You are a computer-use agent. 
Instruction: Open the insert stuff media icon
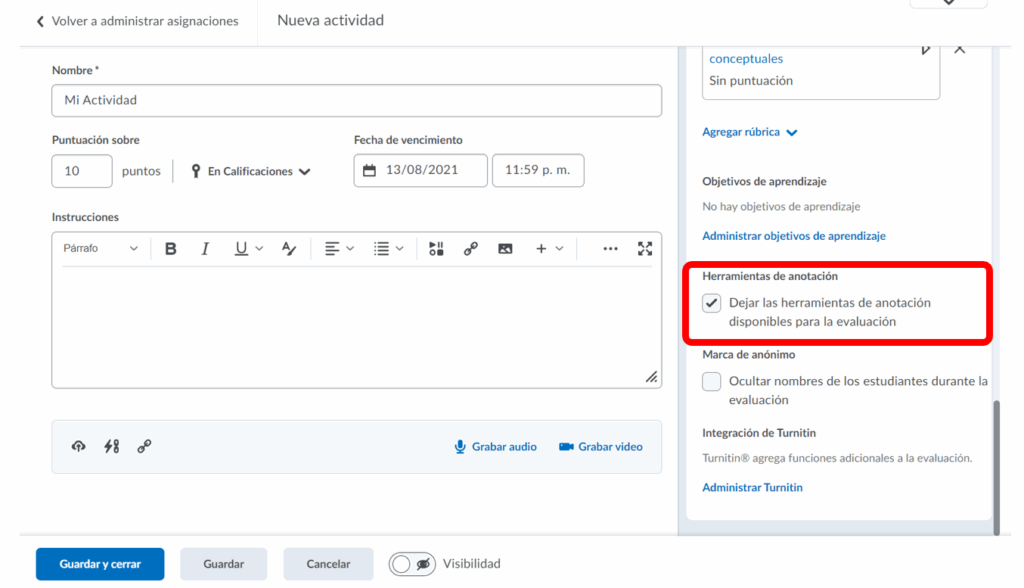tap(436, 249)
